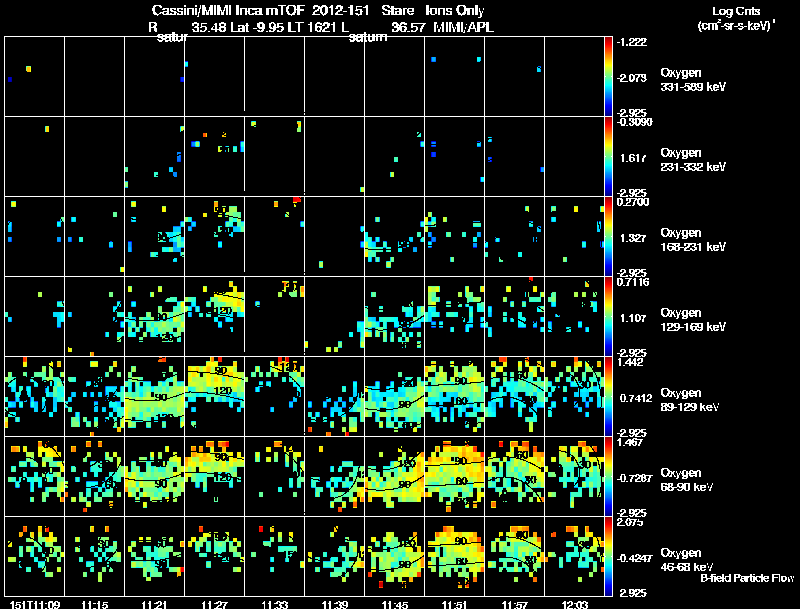Screen dimensions: 800x609
Task: Click the -0.4247 color scale value
Action: pyautogui.click(x=634, y=558)
